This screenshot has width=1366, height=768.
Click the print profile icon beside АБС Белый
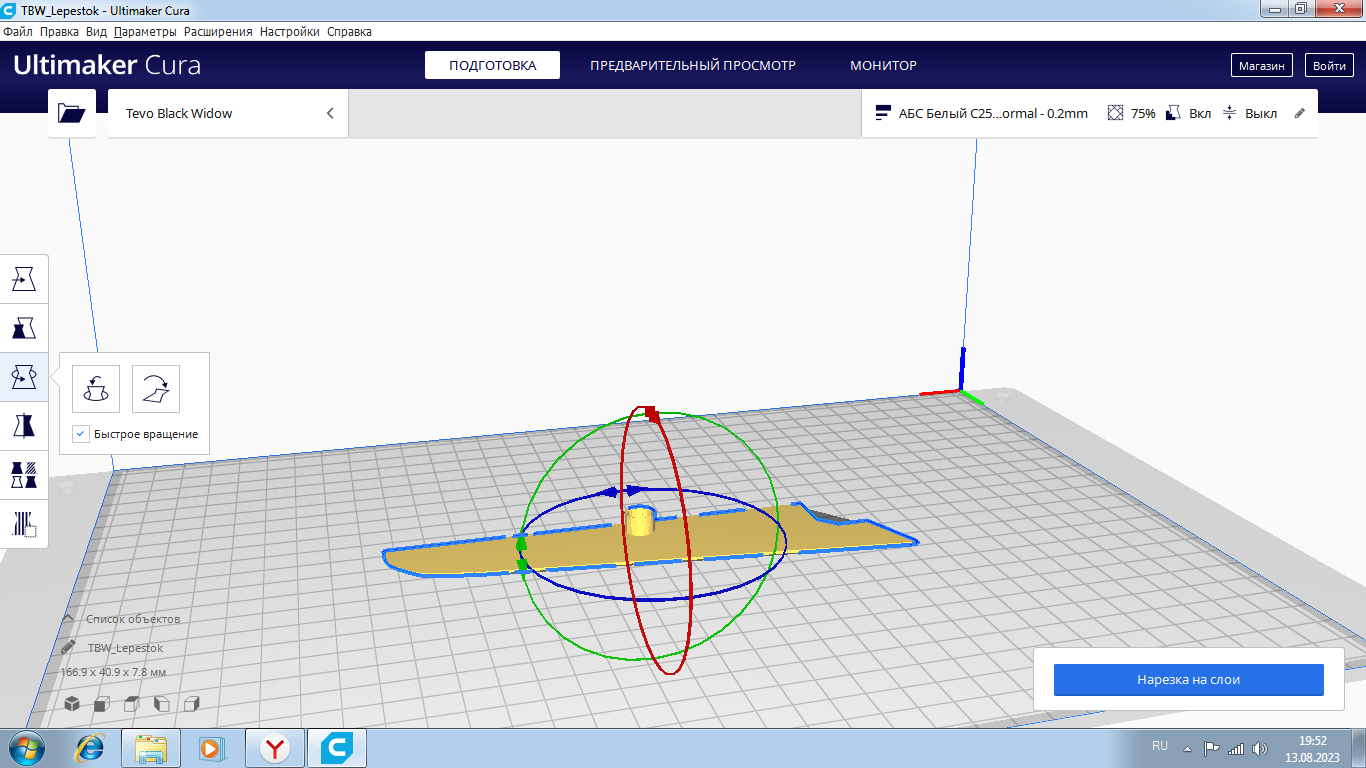(883, 113)
